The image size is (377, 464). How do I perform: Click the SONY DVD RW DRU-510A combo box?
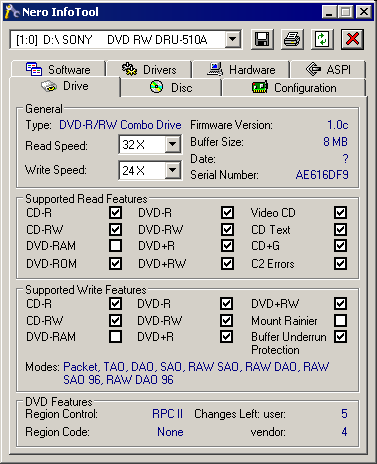126,40
